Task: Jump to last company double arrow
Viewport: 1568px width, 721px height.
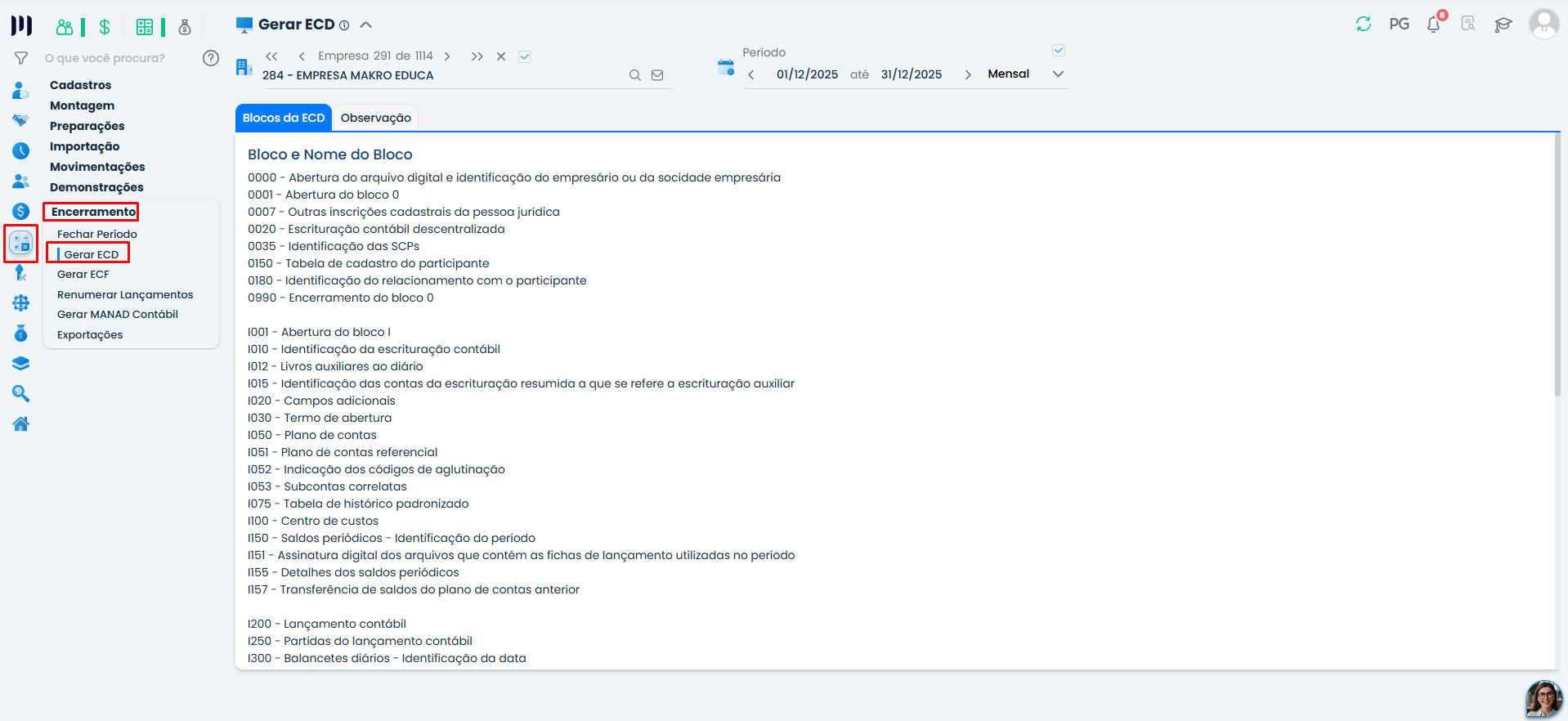Action: pos(477,56)
